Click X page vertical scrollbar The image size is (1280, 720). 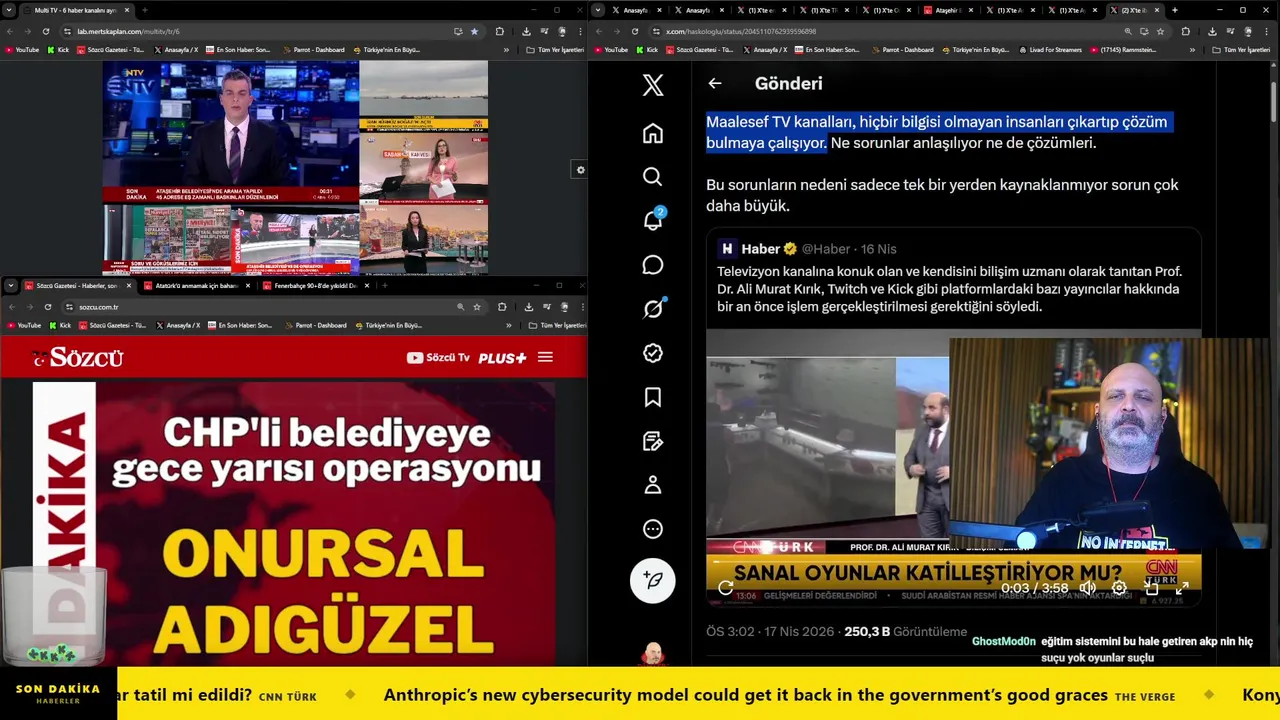click(1273, 100)
